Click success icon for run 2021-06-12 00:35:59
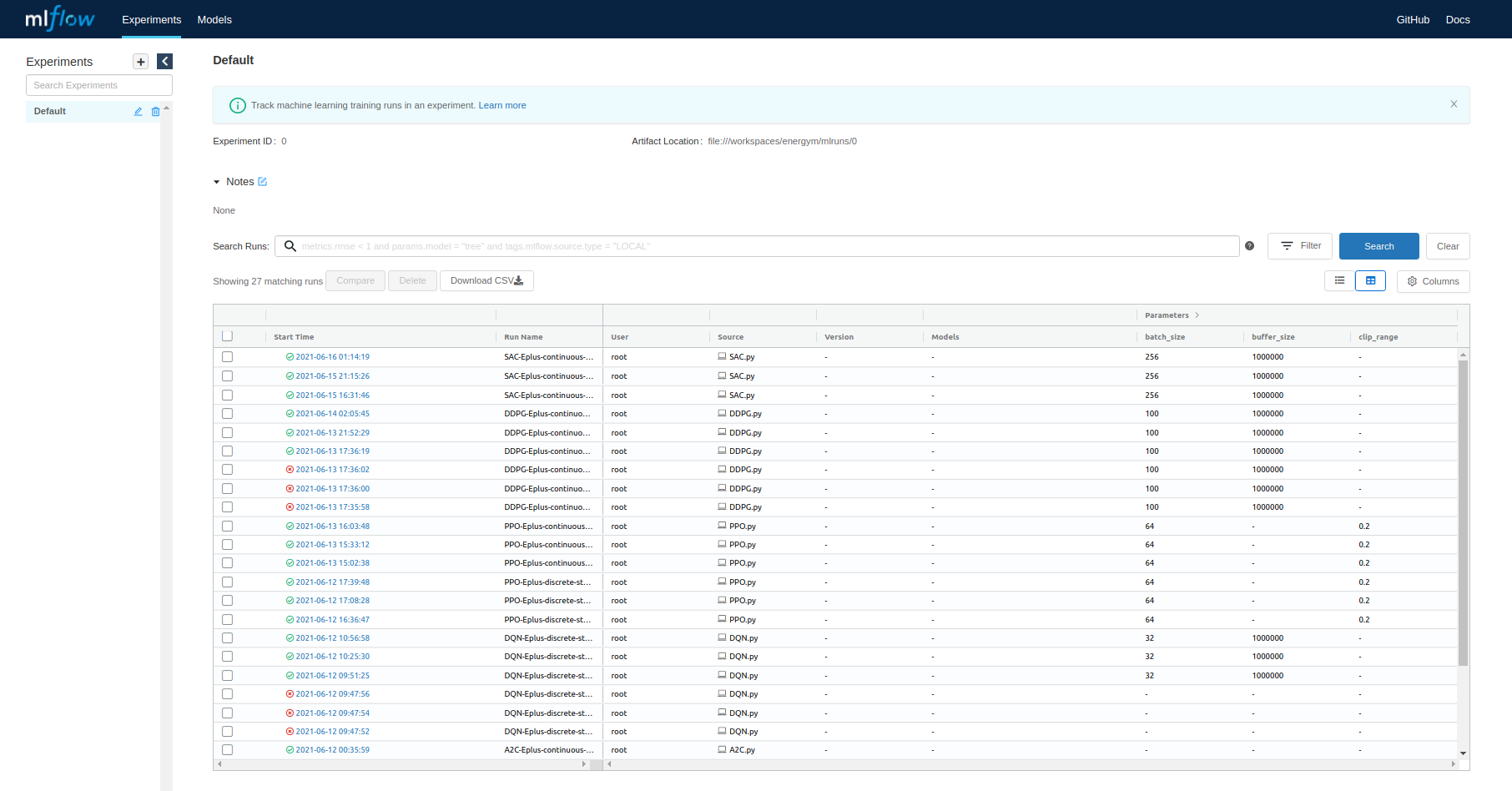The height and width of the screenshot is (791, 1512). 290,750
